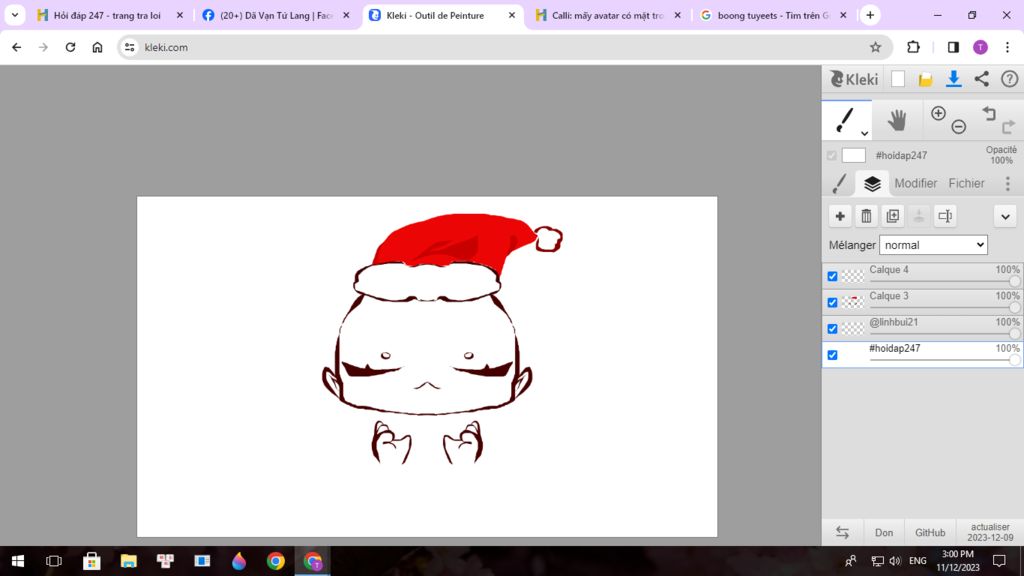Click the kleki.com address bar
The width and height of the screenshot is (1024, 576).
coord(503,47)
